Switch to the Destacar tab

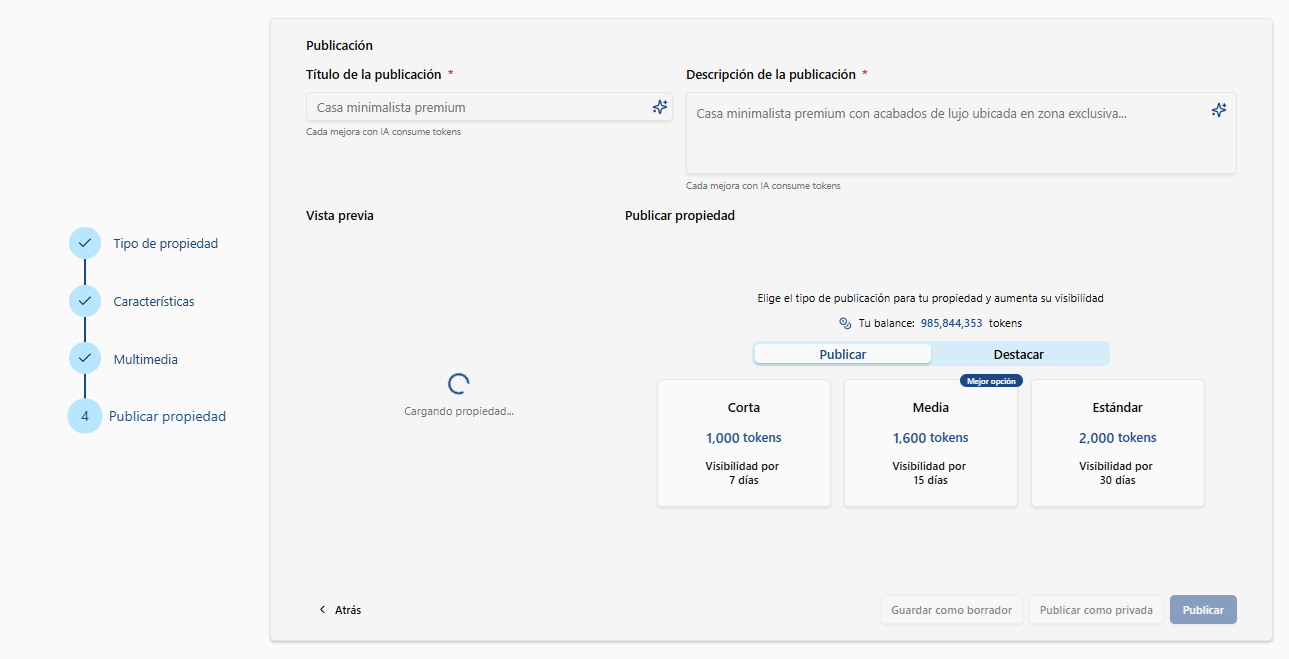pyautogui.click(x=1018, y=354)
